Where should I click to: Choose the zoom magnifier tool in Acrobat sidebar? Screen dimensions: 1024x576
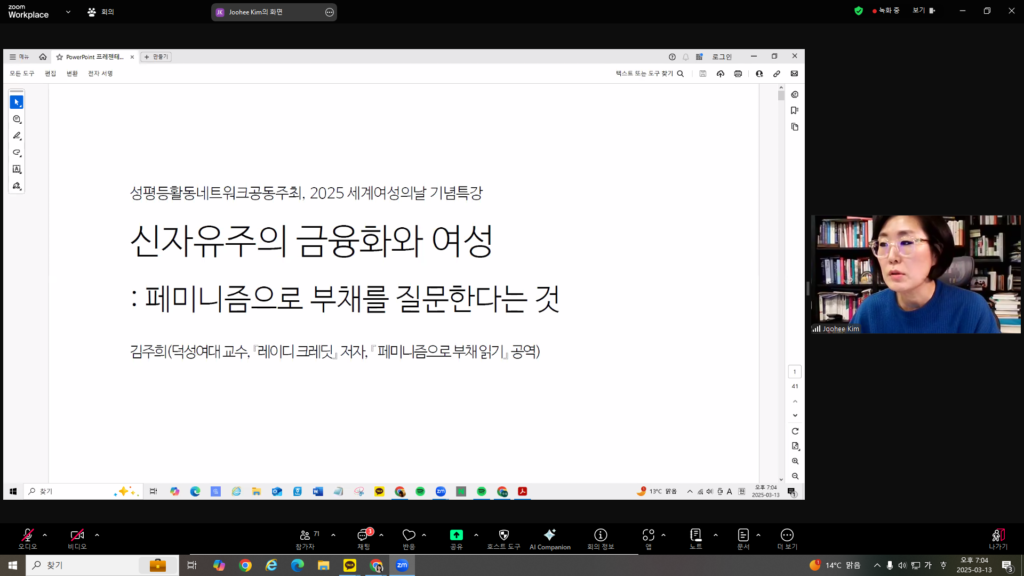click(17, 120)
